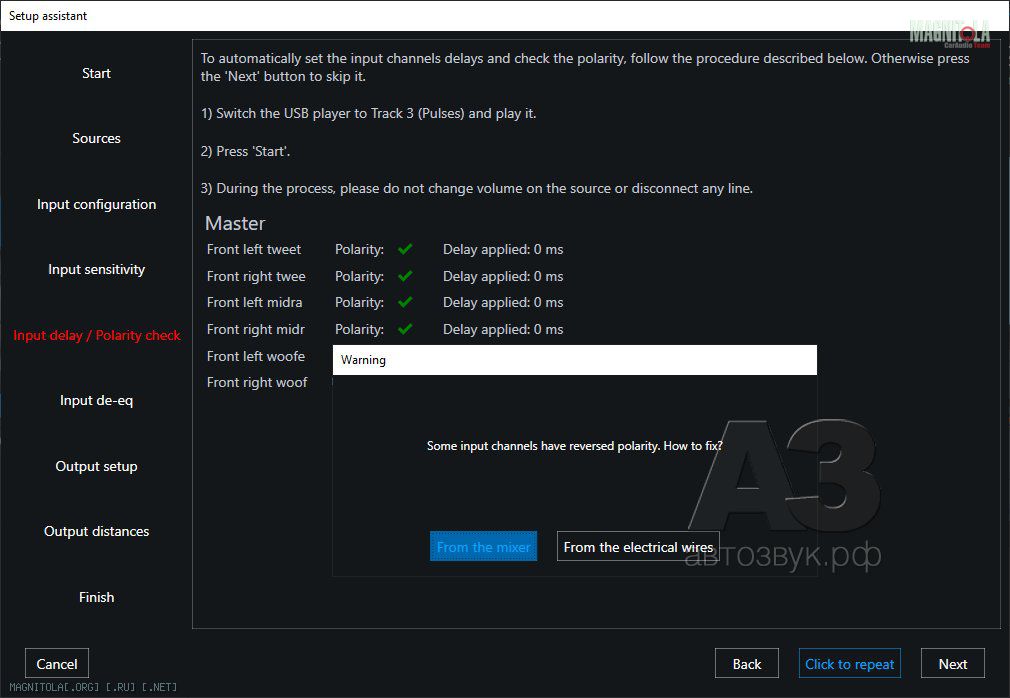Select the 'Front right twee' channel label
Screen dimensions: 1010x698
pos(256,276)
